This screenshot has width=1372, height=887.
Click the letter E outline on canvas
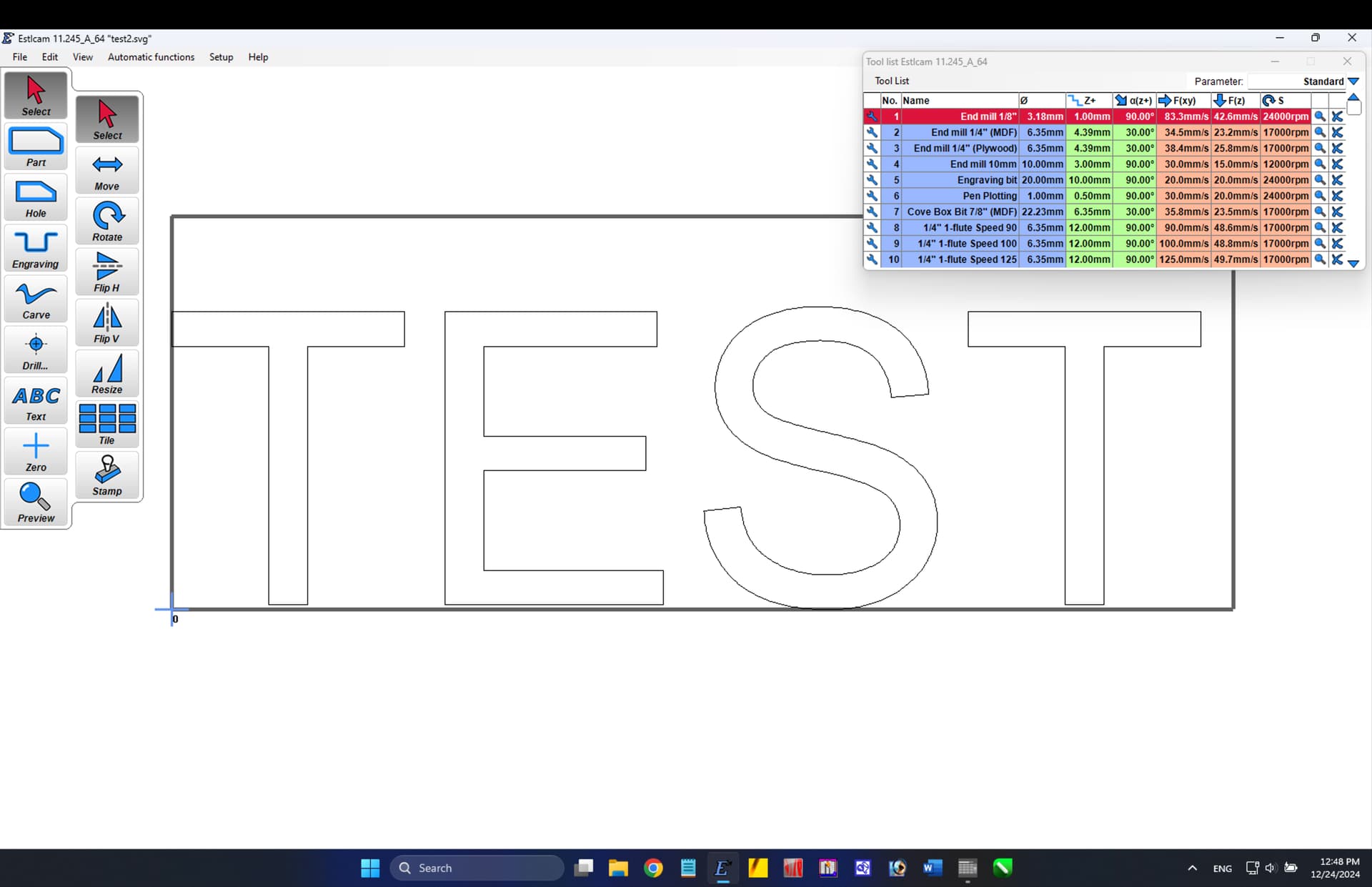pos(554,457)
